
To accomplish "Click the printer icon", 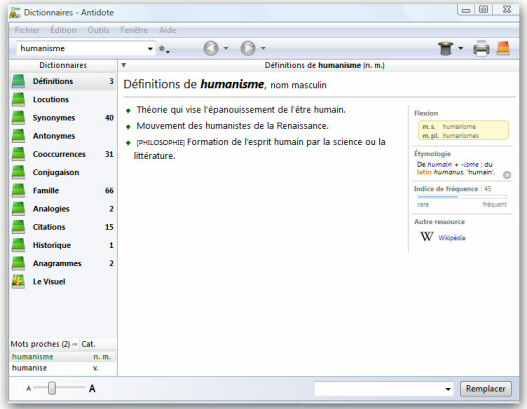I will [x=481, y=48].
